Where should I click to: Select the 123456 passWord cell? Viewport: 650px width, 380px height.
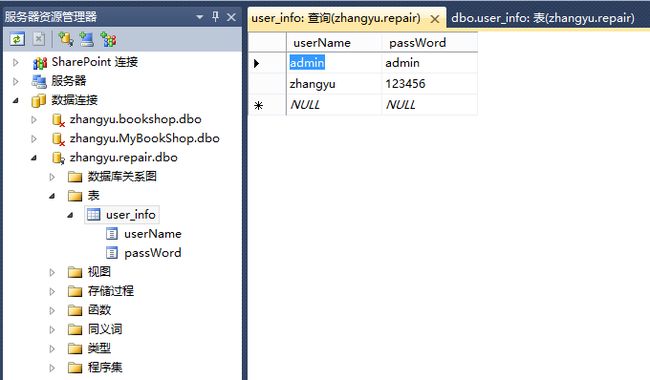(x=429, y=84)
